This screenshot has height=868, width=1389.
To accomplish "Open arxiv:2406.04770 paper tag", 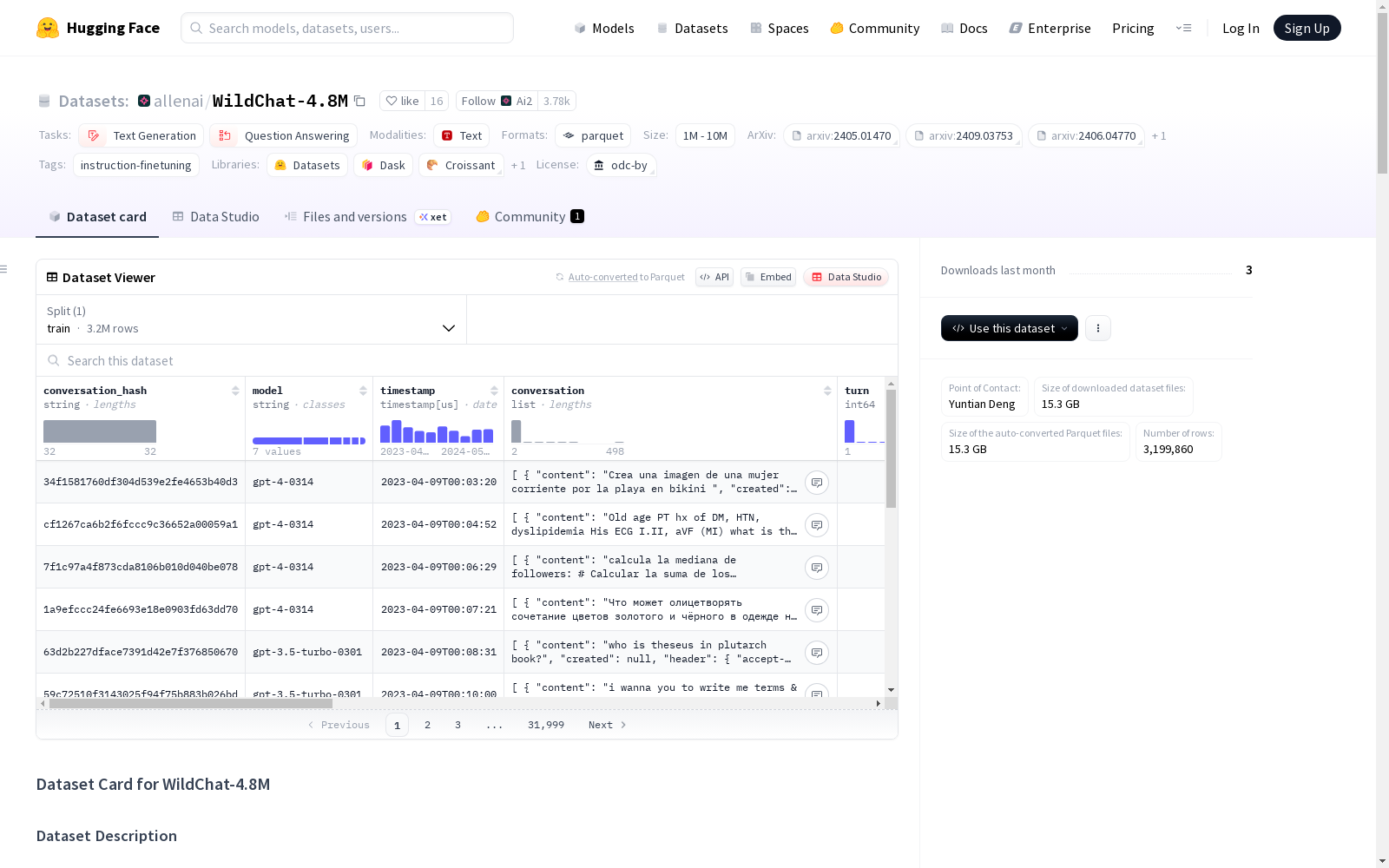I will pyautogui.click(x=1086, y=135).
